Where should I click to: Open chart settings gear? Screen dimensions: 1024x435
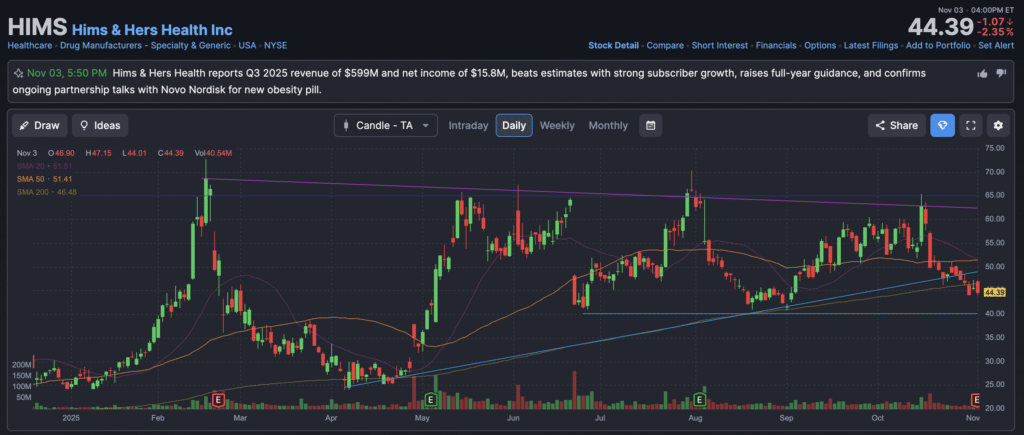(x=997, y=125)
